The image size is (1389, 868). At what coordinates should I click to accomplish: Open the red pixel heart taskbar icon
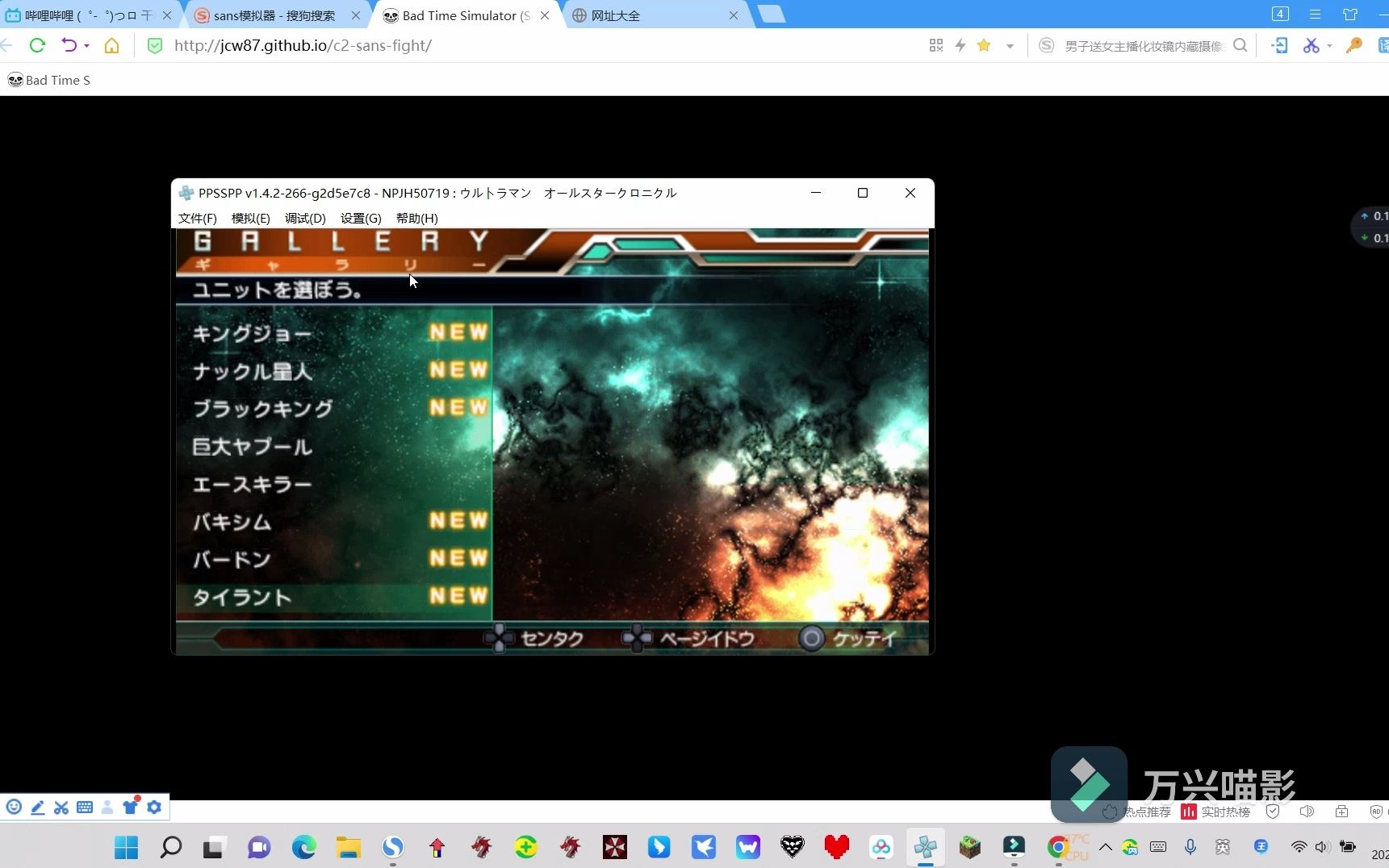tap(837, 847)
